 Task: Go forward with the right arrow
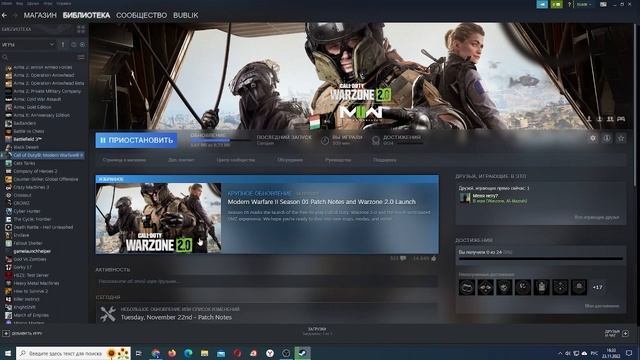tap(15, 16)
